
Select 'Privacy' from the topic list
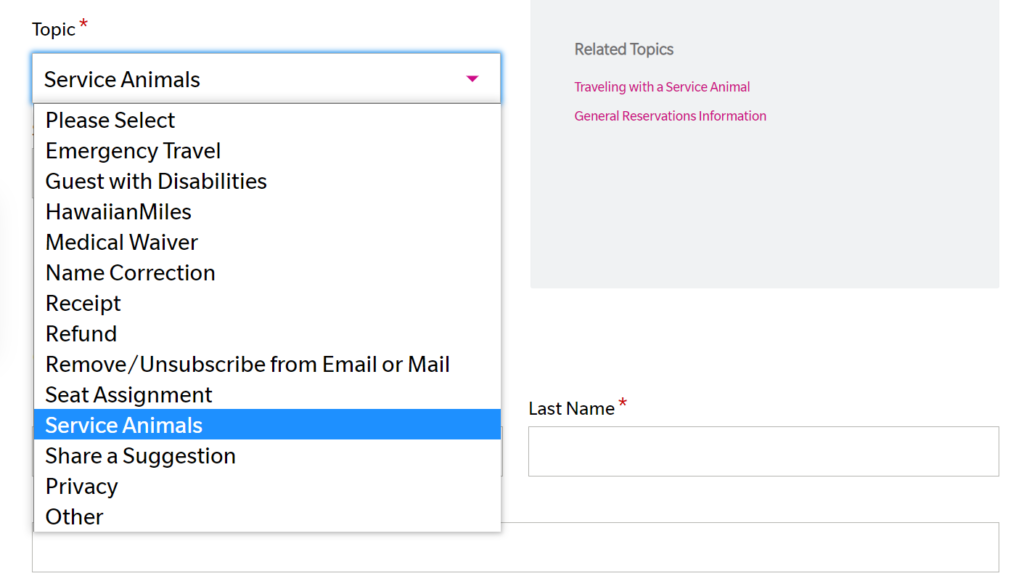(267, 487)
